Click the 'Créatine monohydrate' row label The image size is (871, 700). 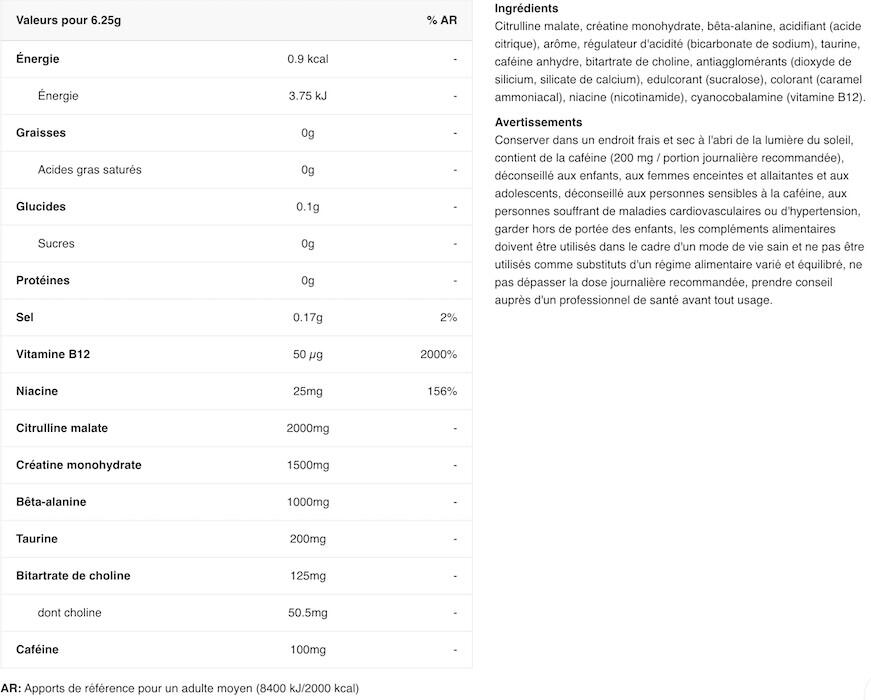[x=79, y=465]
